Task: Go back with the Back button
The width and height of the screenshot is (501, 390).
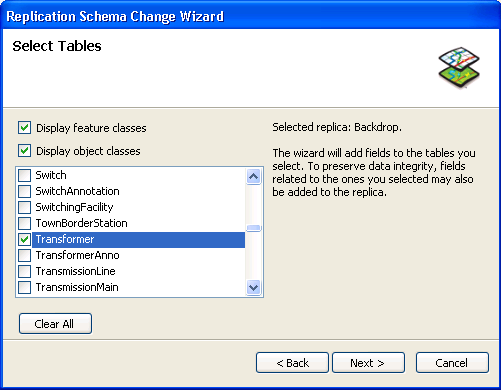Action: click(292, 363)
